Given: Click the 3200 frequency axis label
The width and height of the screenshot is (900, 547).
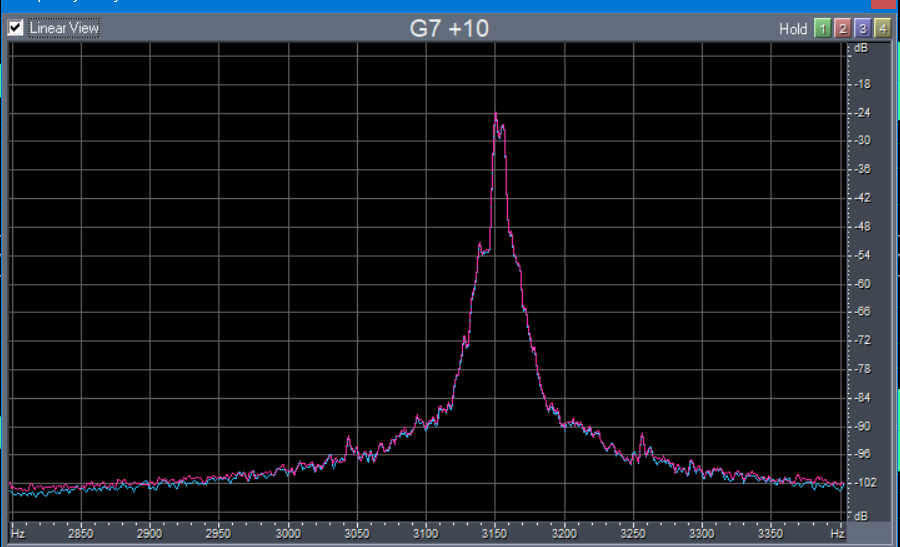Looking at the screenshot, I should 564,534.
